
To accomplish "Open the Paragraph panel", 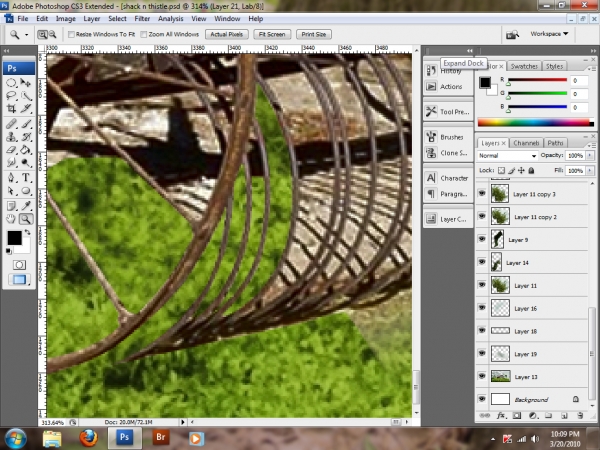I will pos(448,194).
